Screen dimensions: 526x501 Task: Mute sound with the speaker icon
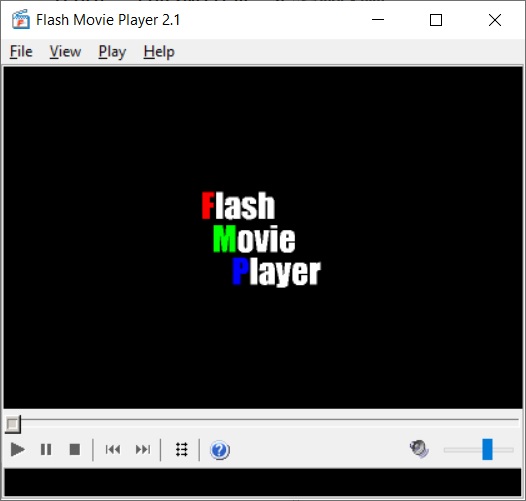[419, 449]
